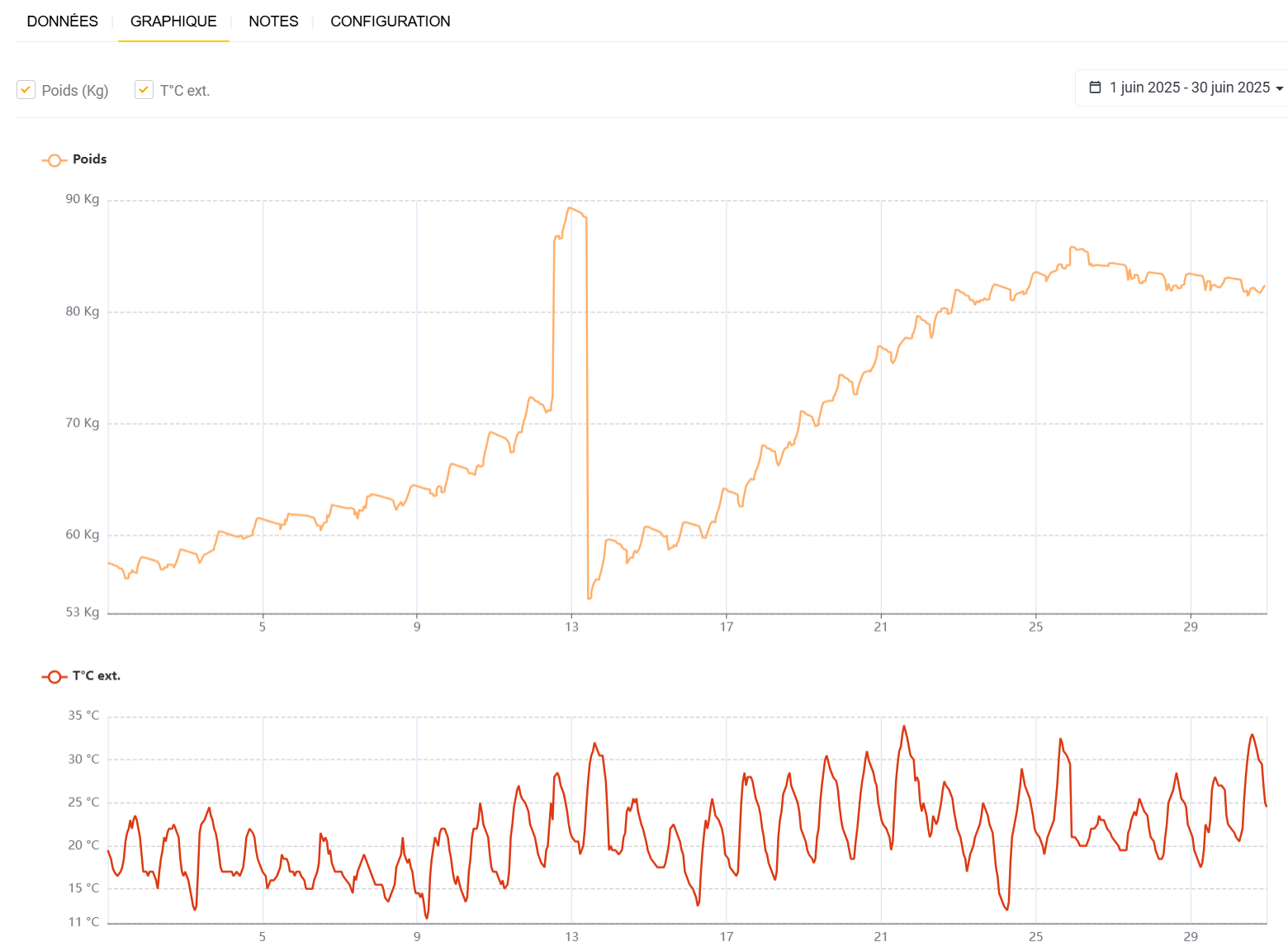Uncheck the Poids (Kg) checkbox
Viewport: 1288px width, 942px height.
pyautogui.click(x=26, y=90)
